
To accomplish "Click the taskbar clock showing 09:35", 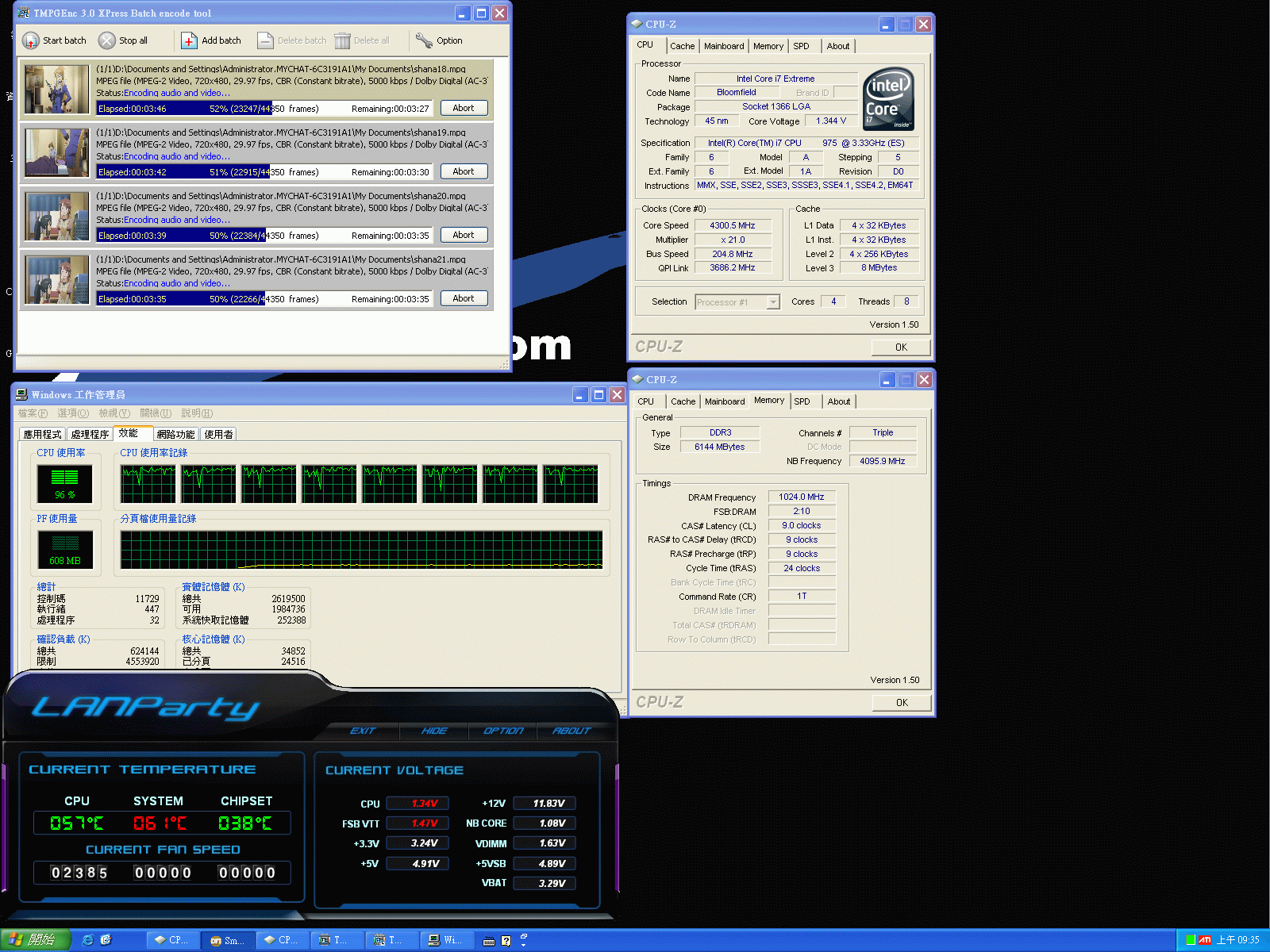I will tap(1238, 940).
